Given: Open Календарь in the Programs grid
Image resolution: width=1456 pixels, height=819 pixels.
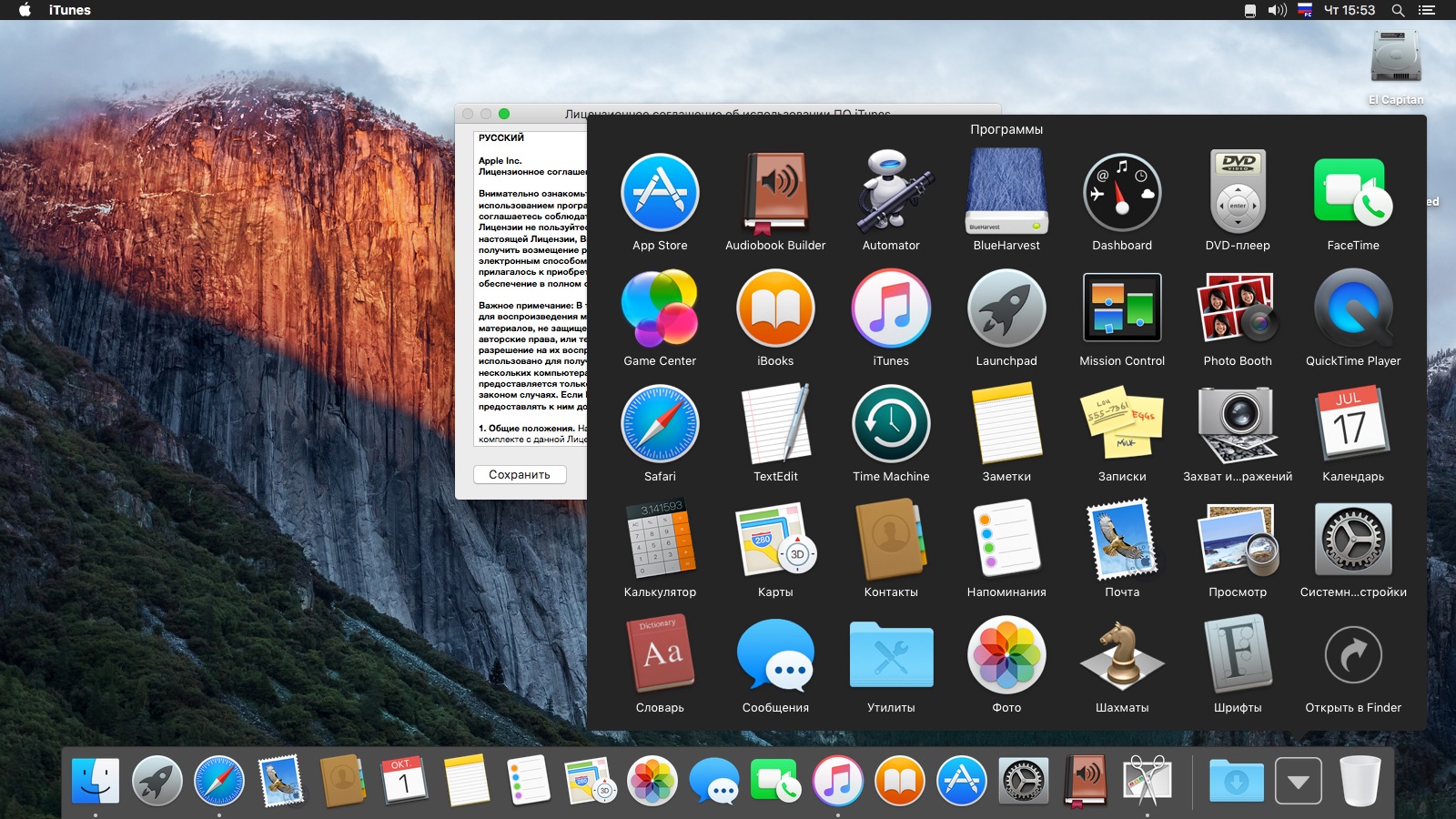Looking at the screenshot, I should (1353, 424).
